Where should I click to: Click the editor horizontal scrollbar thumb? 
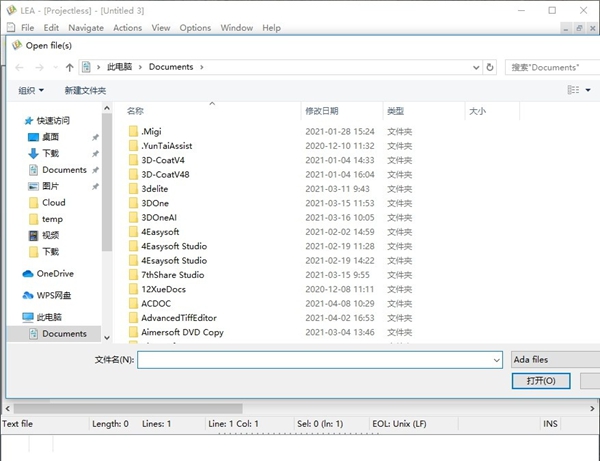128,408
